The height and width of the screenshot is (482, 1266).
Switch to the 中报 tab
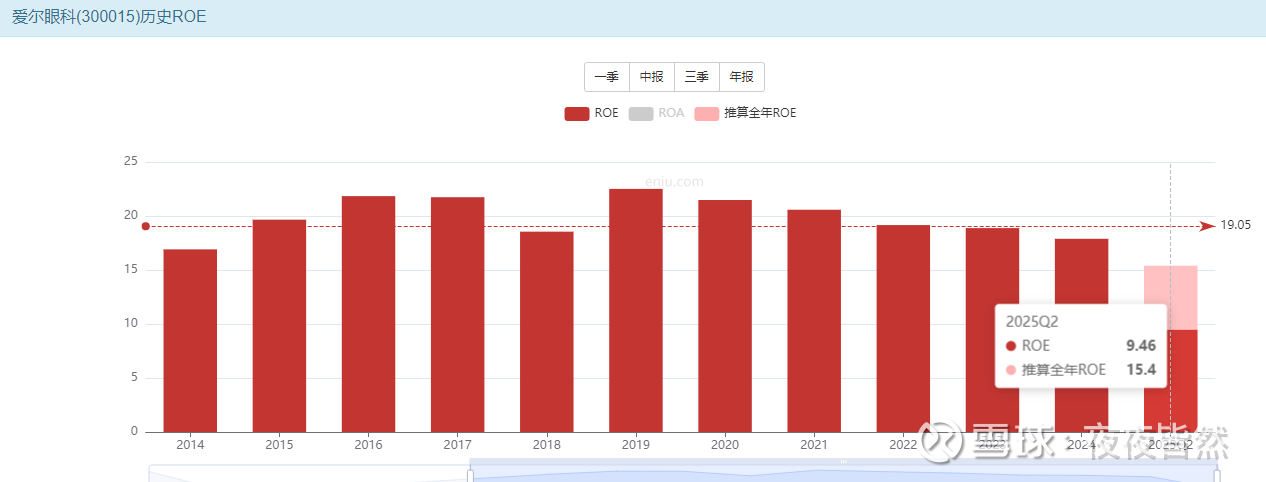(x=652, y=77)
